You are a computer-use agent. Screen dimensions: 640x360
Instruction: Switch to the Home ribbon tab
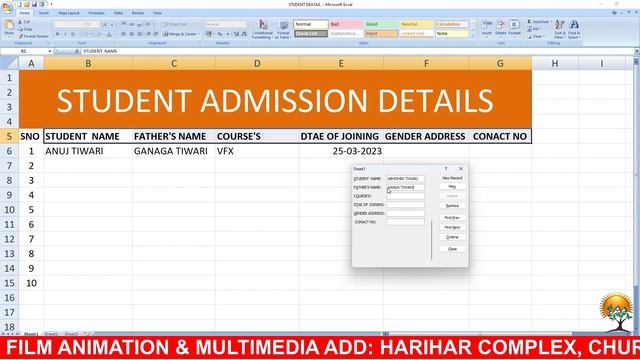(24, 13)
